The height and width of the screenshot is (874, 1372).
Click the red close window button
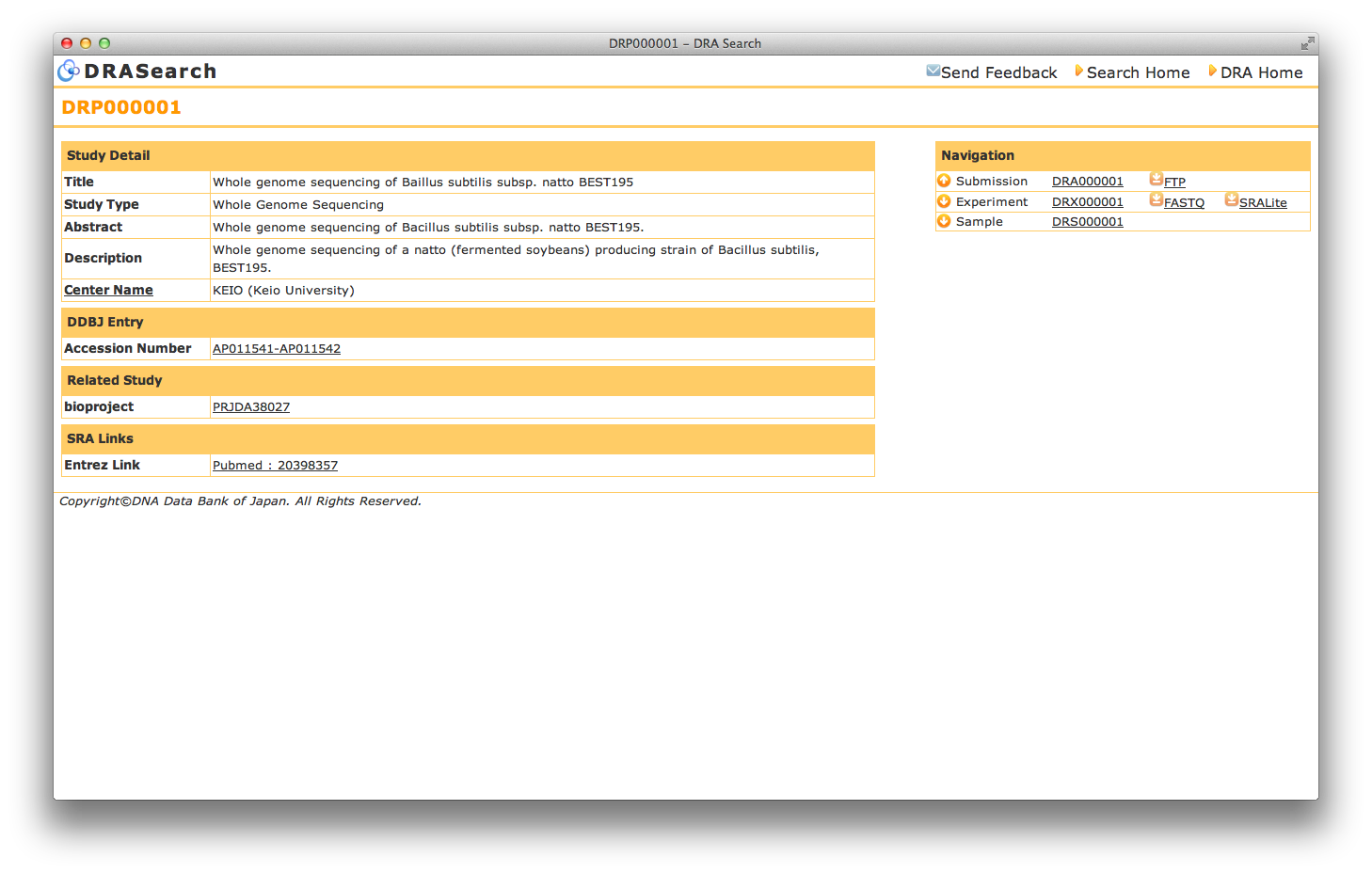click(x=67, y=43)
